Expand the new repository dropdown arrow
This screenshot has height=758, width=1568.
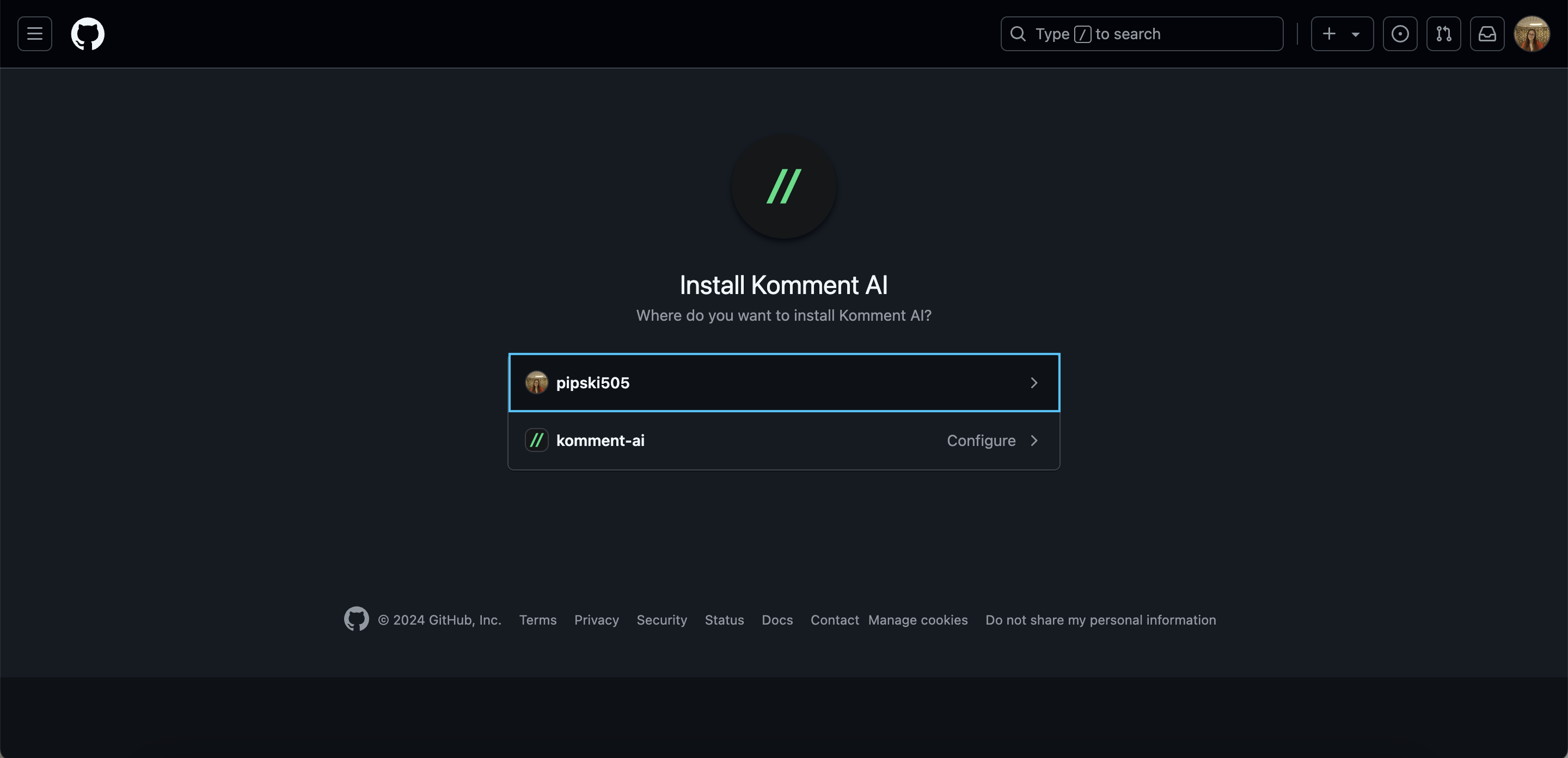tap(1355, 33)
